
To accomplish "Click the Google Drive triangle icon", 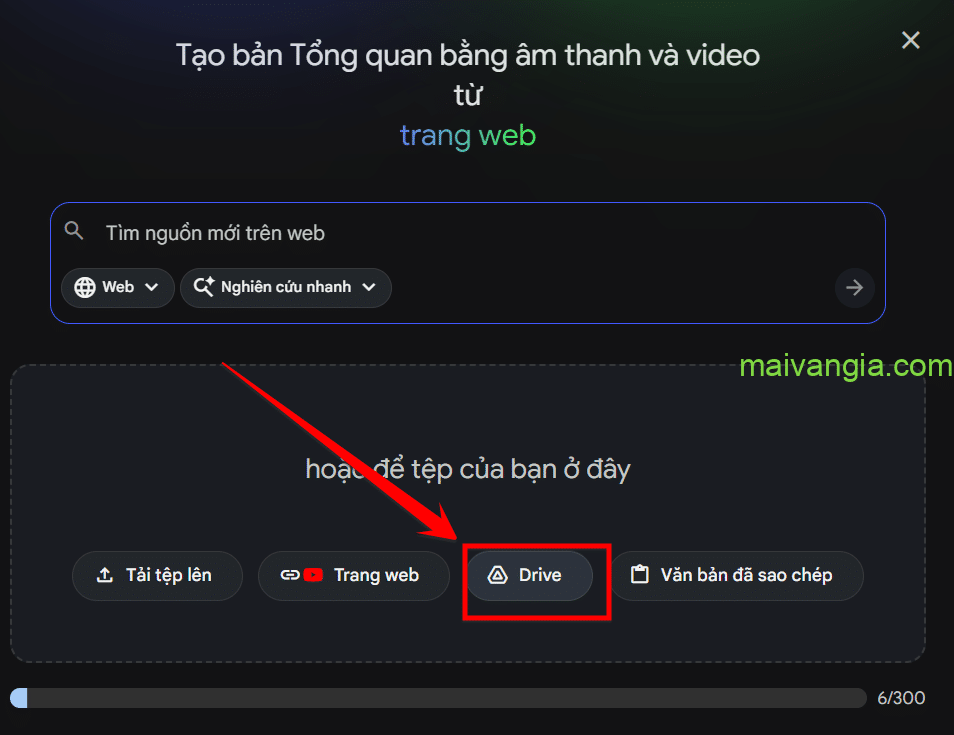I will pyautogui.click(x=497, y=575).
